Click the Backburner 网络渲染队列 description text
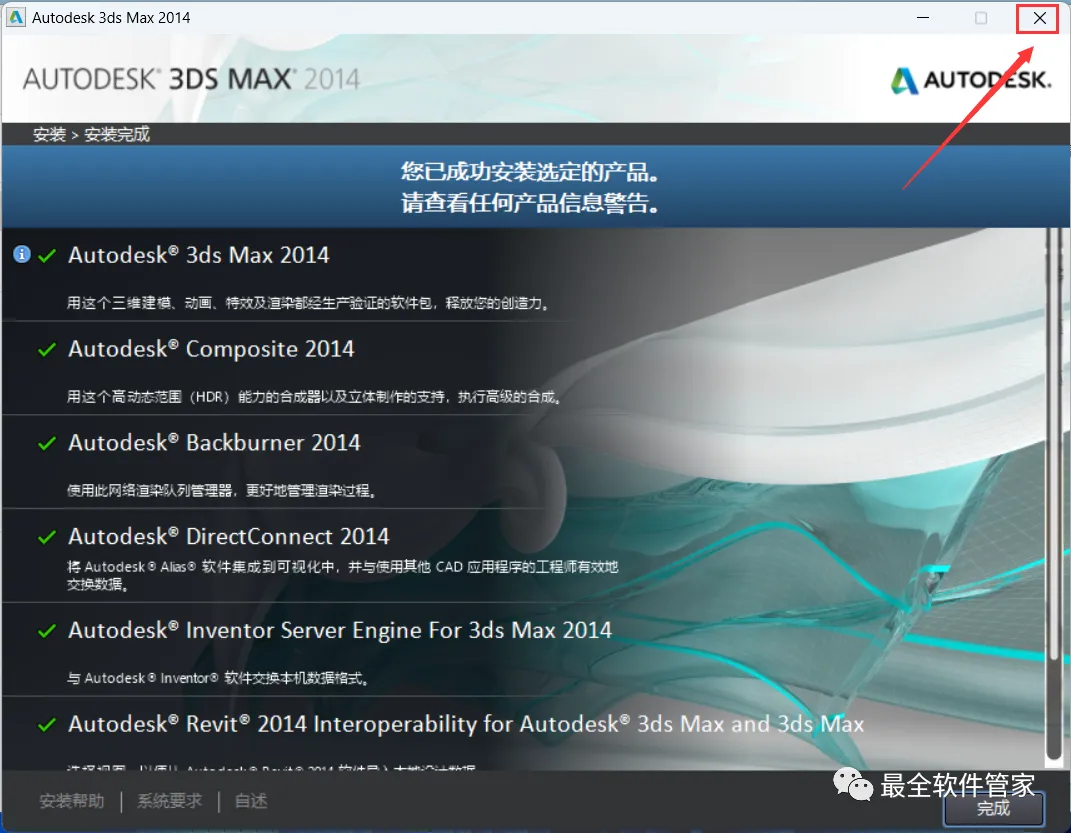The image size is (1071, 833). (x=221, y=490)
